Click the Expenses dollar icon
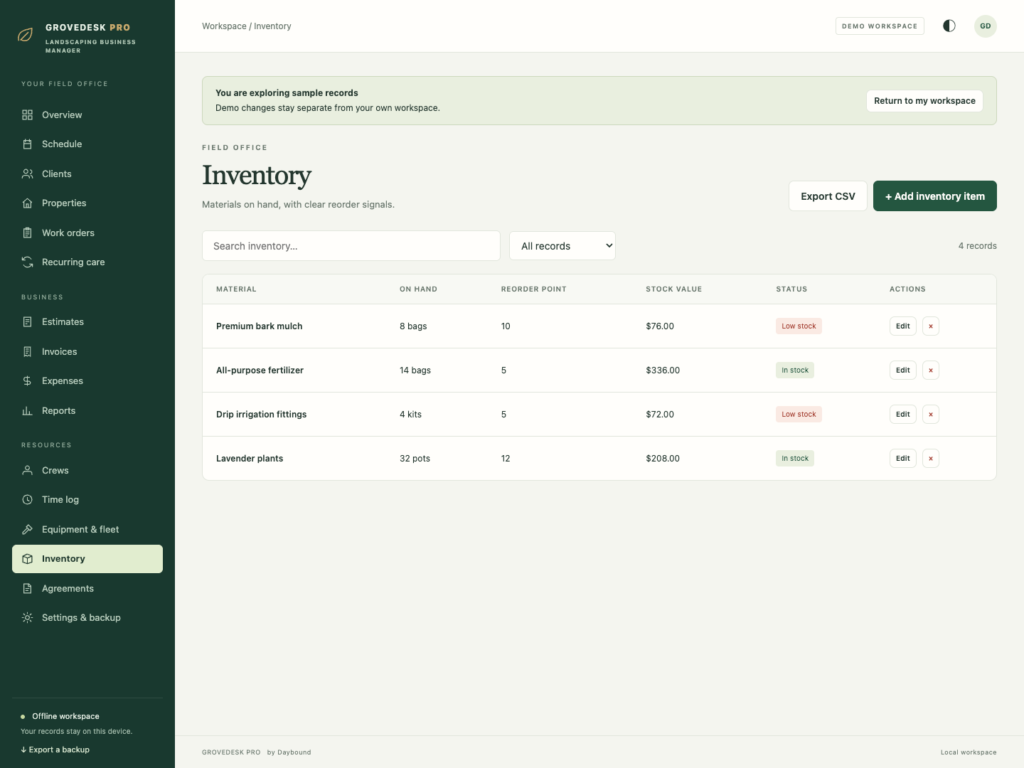 (27, 381)
